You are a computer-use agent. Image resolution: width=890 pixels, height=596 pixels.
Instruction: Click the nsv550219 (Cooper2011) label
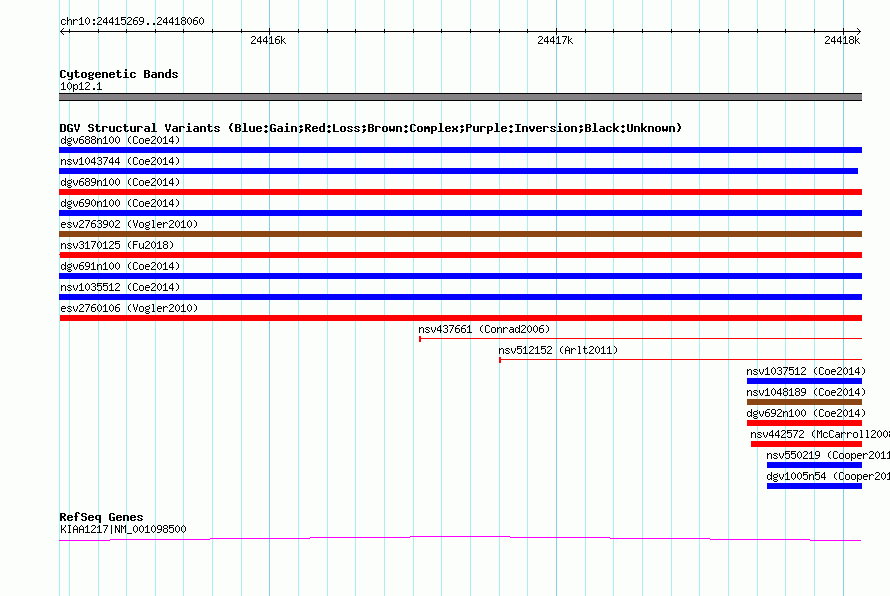828,455
